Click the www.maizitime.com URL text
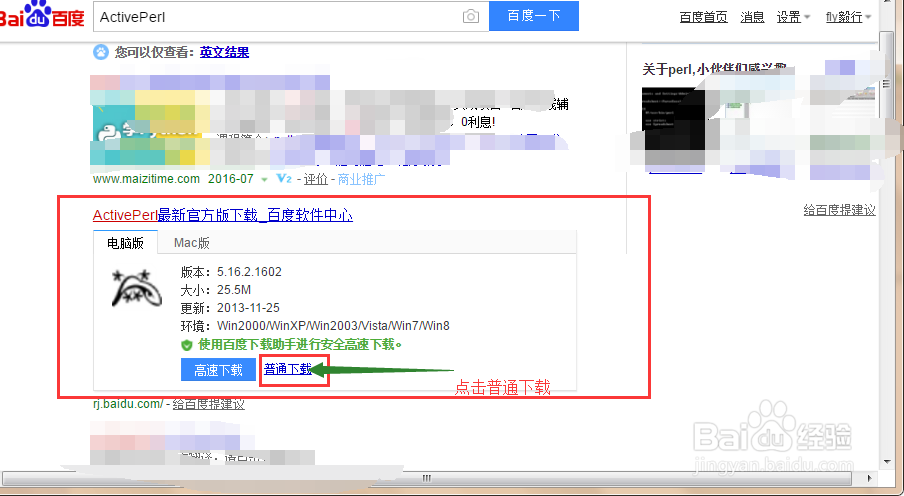 [146, 179]
